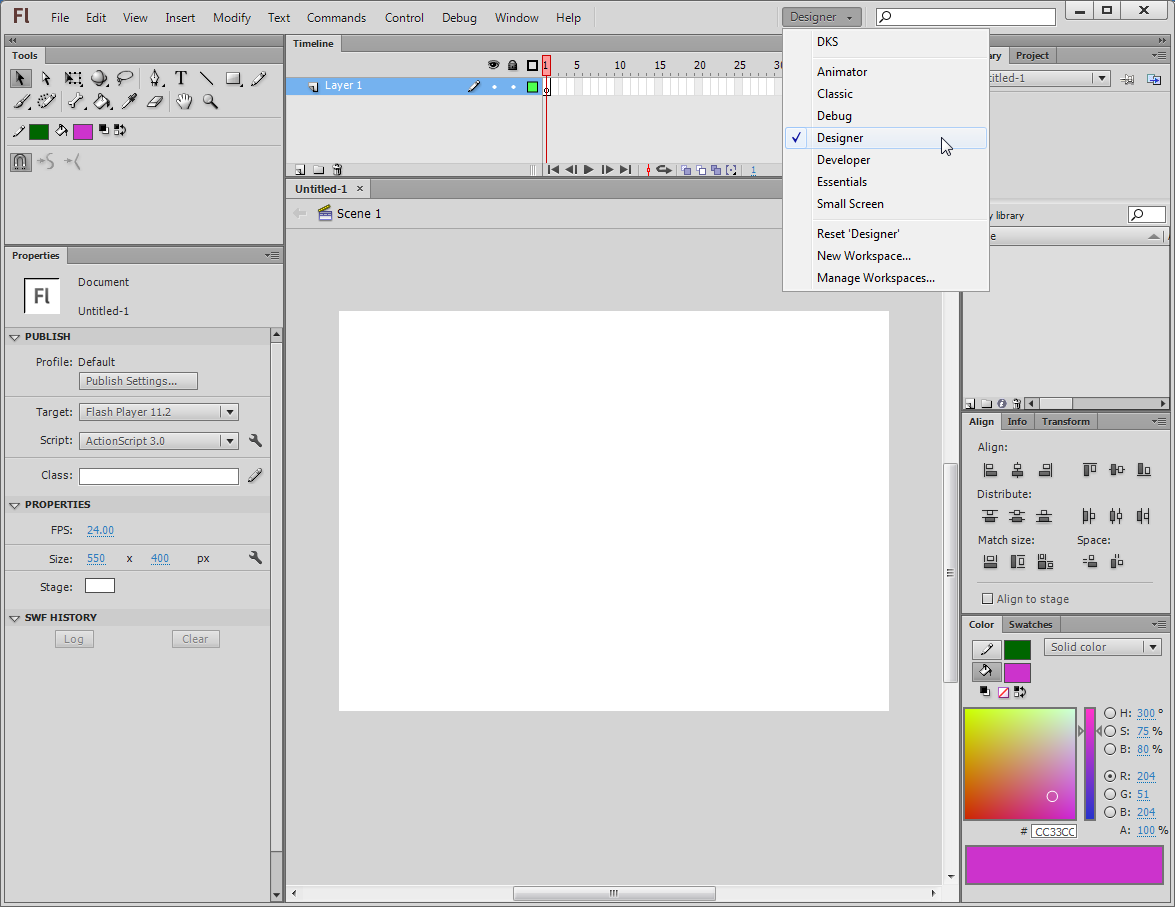The height and width of the screenshot is (907, 1175).
Task: Click the align left edge icon
Action: pyautogui.click(x=990, y=470)
